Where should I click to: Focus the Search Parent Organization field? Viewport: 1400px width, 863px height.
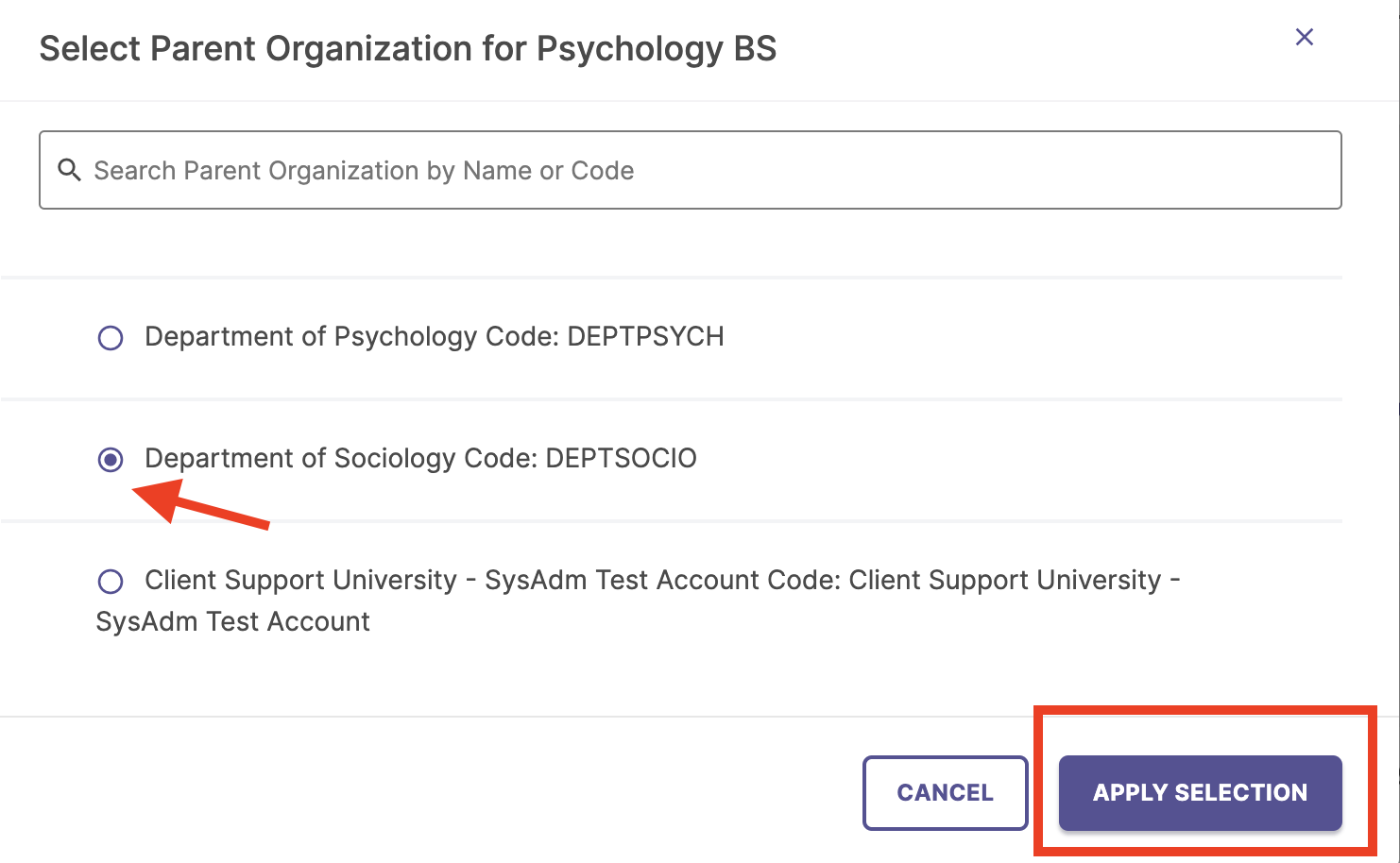pyautogui.click(x=690, y=170)
